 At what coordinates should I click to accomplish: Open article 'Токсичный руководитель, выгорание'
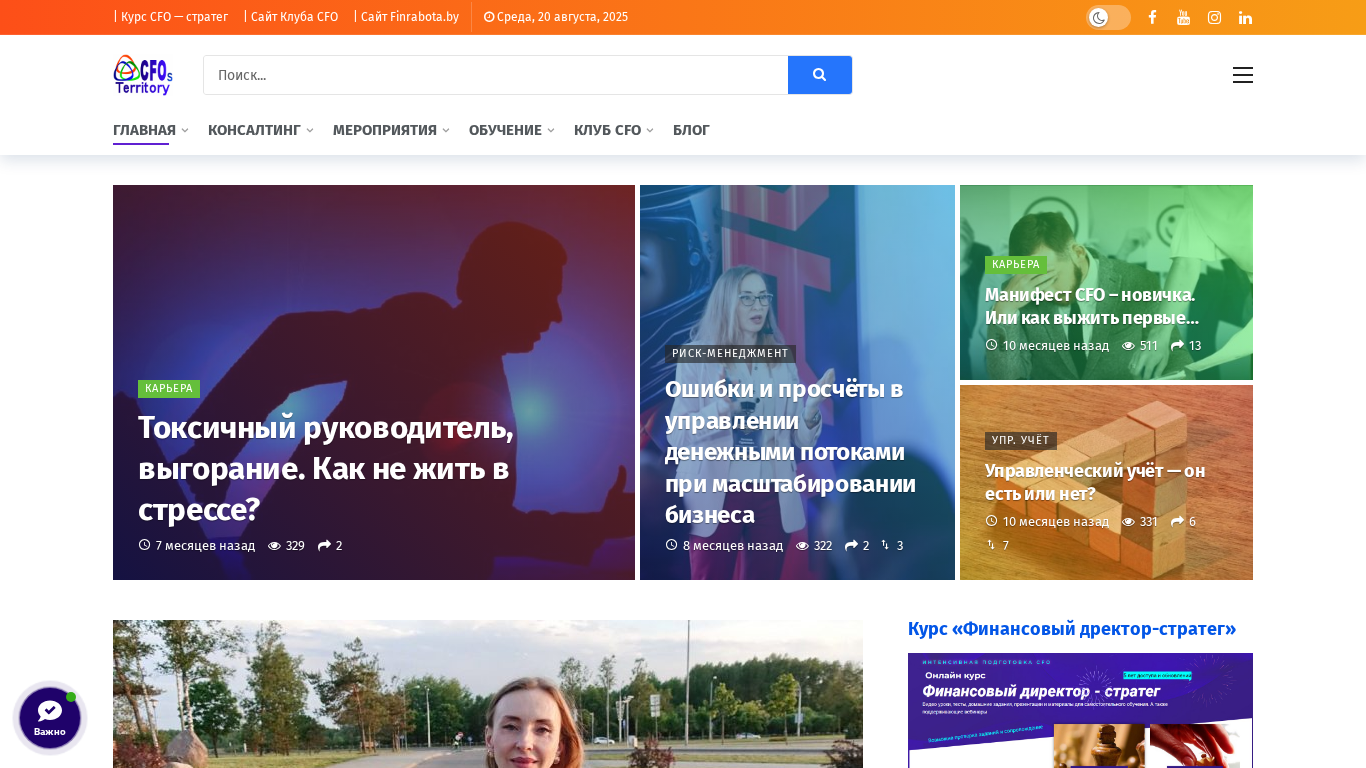pos(326,468)
